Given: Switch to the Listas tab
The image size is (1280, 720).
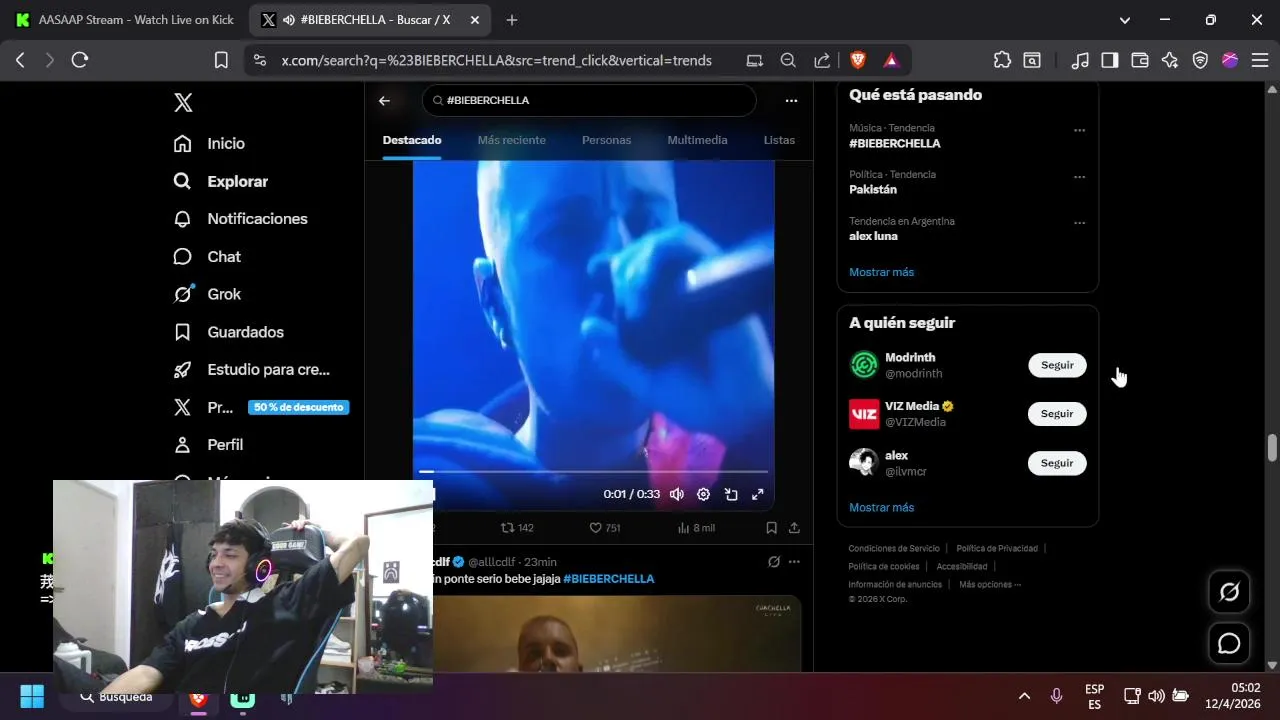Looking at the screenshot, I should coord(779,140).
